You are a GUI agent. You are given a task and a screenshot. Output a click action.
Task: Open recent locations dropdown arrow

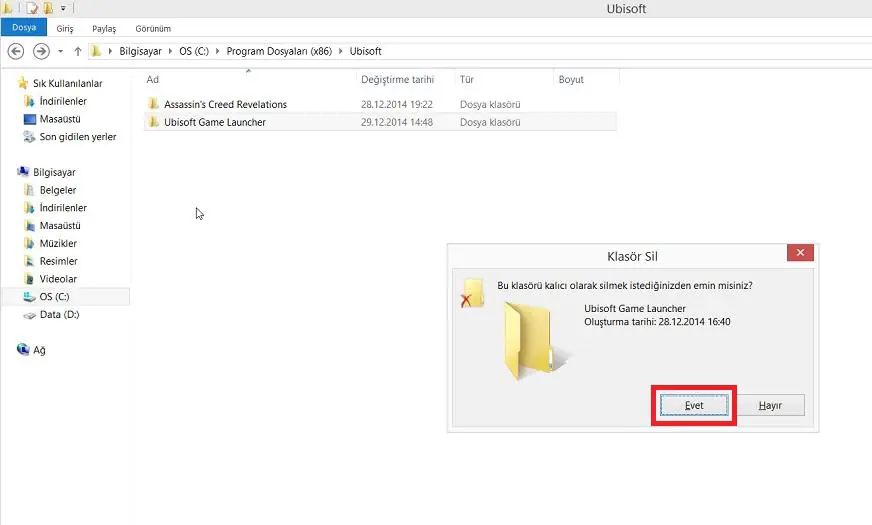click(x=61, y=51)
